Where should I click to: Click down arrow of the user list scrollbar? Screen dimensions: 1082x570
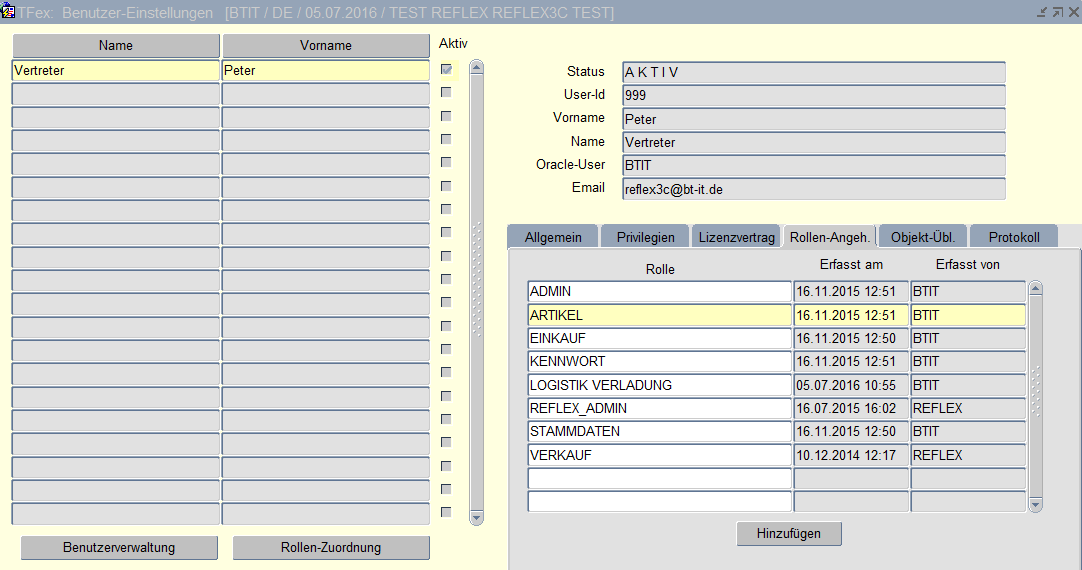coord(476,518)
